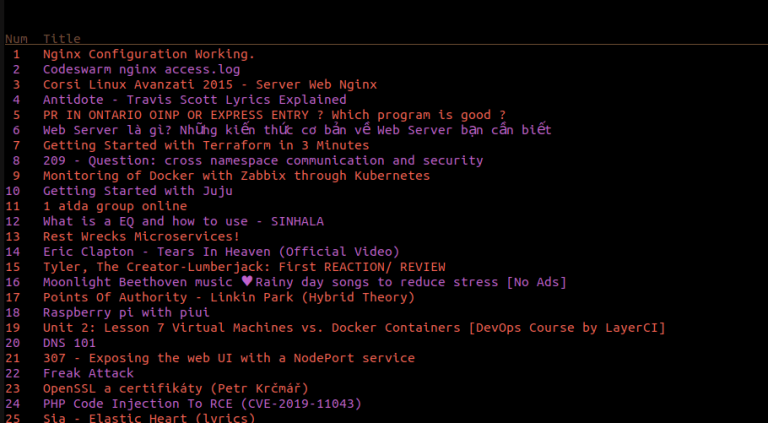Click the Title column header
The image size is (768, 423).
62,39
